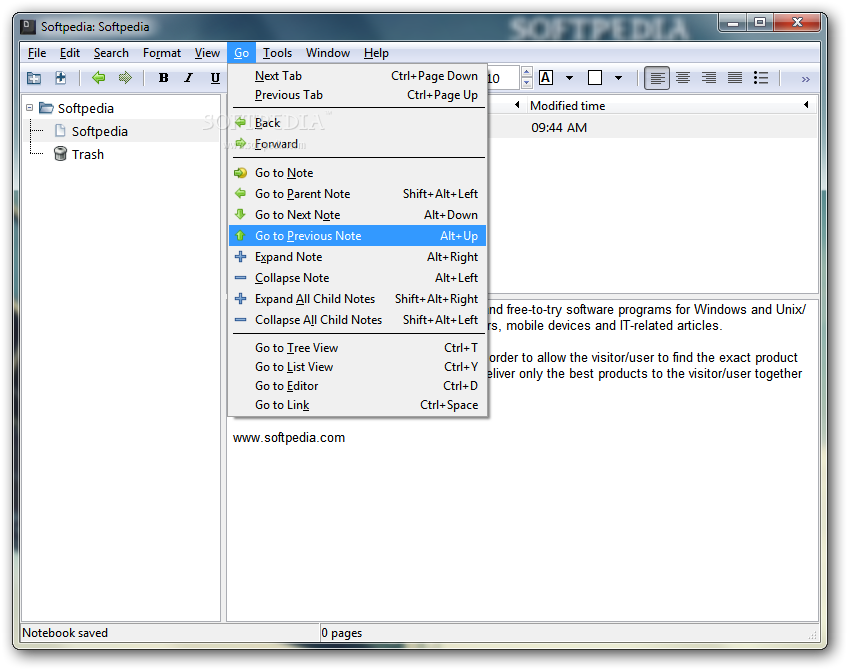This screenshot has height=670, width=848.
Task: Decrease font size with the down stepper
Action: [x=527, y=83]
